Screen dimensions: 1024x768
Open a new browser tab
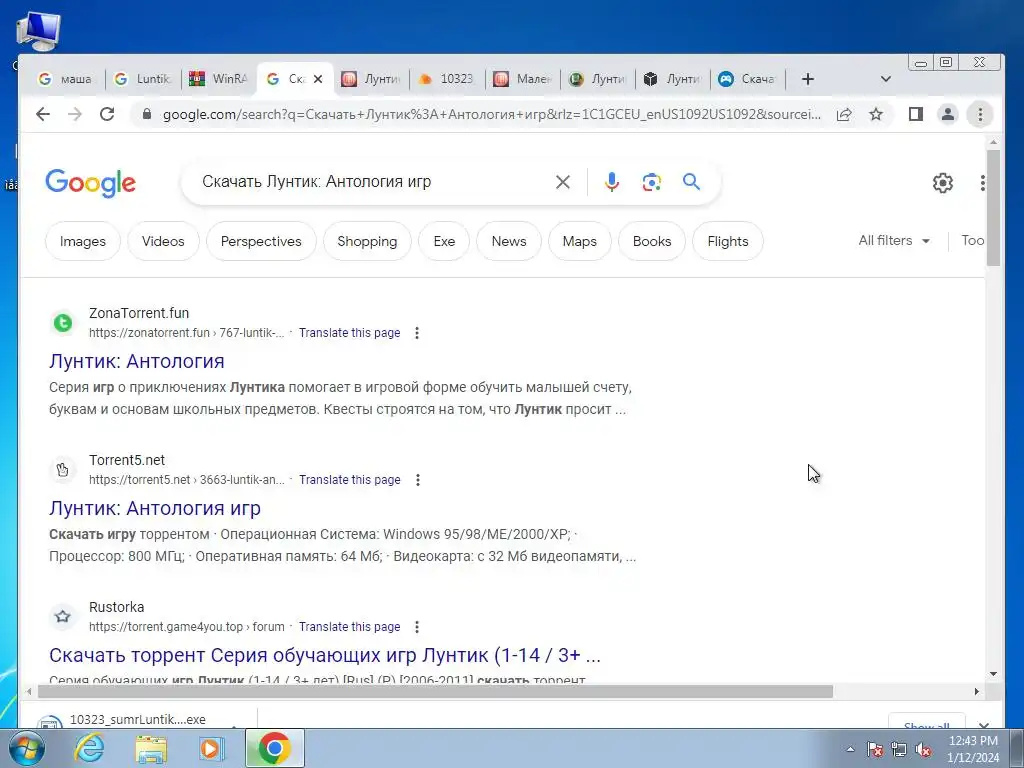[808, 79]
